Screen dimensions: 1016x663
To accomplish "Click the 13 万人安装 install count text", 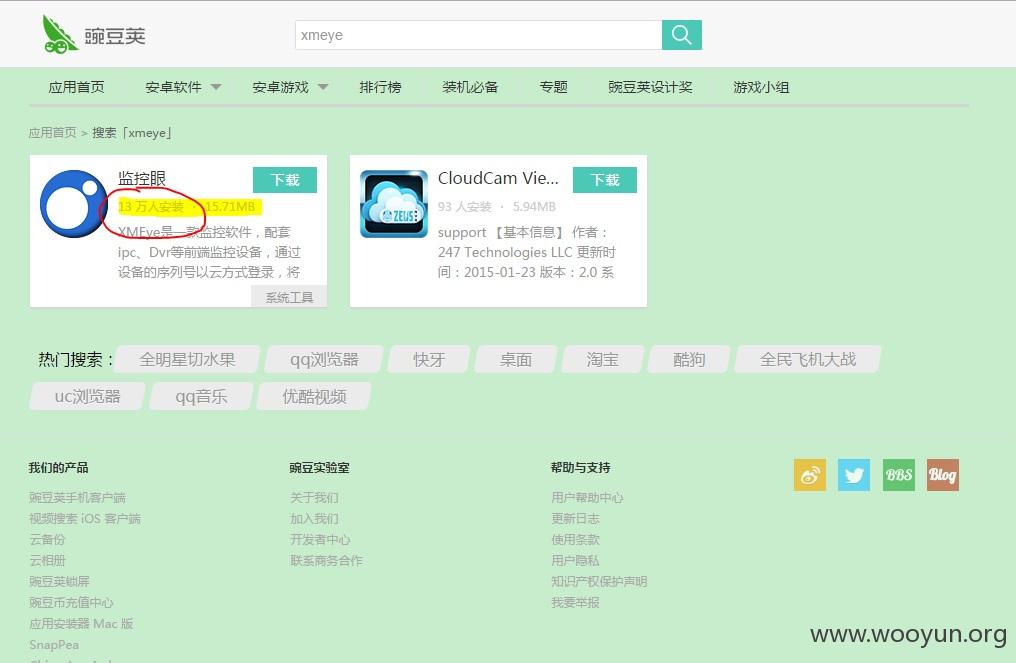I will click(151, 207).
